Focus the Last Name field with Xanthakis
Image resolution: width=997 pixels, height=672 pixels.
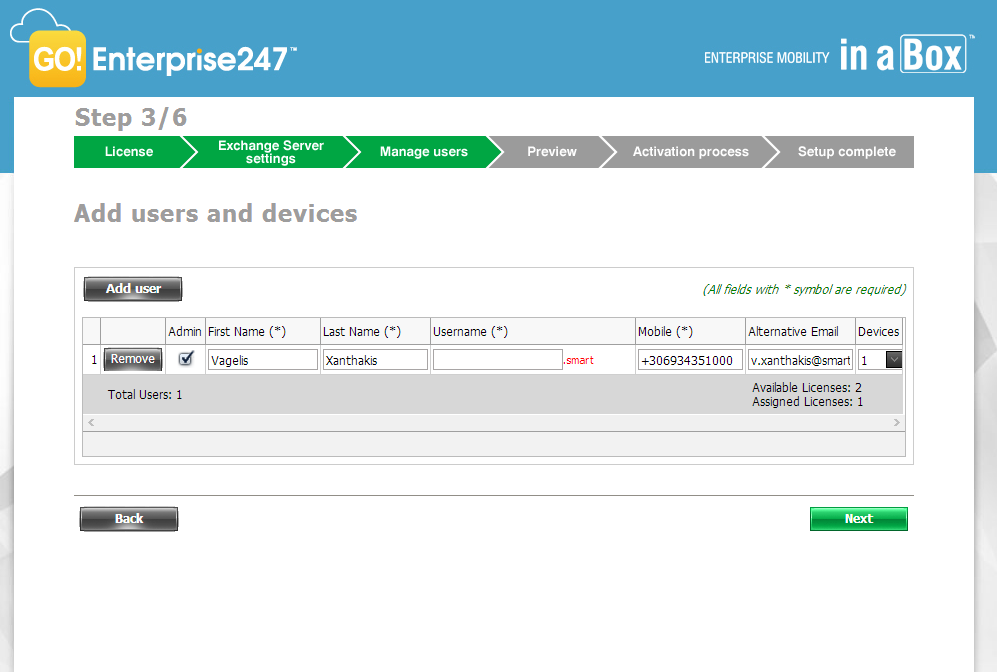[x=375, y=360]
